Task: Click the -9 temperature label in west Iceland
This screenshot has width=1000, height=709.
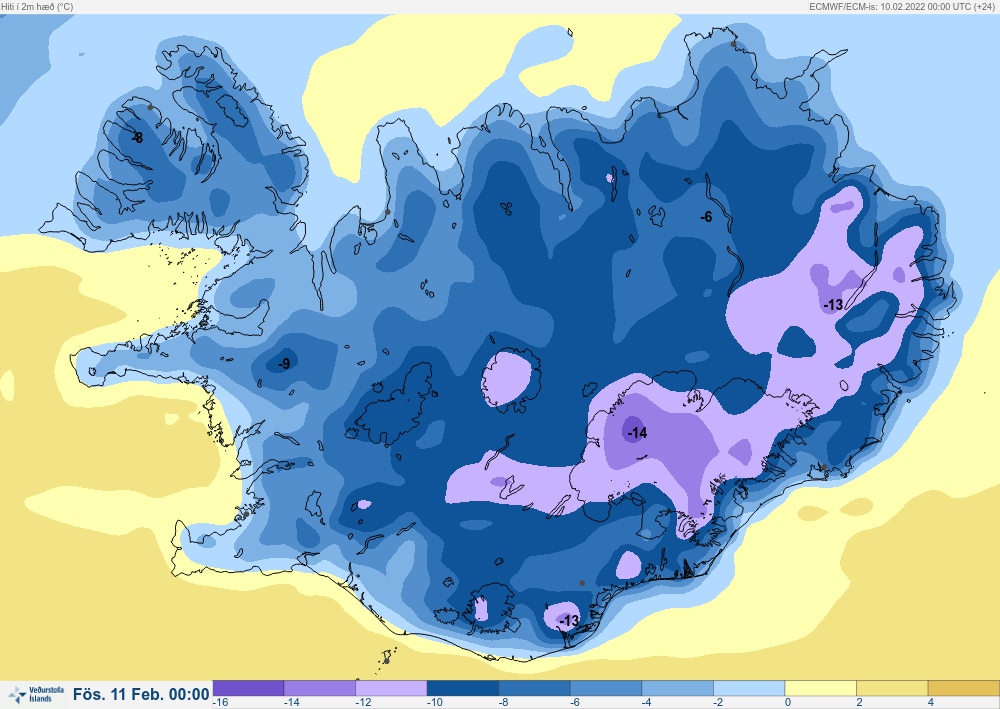Action: tap(284, 363)
